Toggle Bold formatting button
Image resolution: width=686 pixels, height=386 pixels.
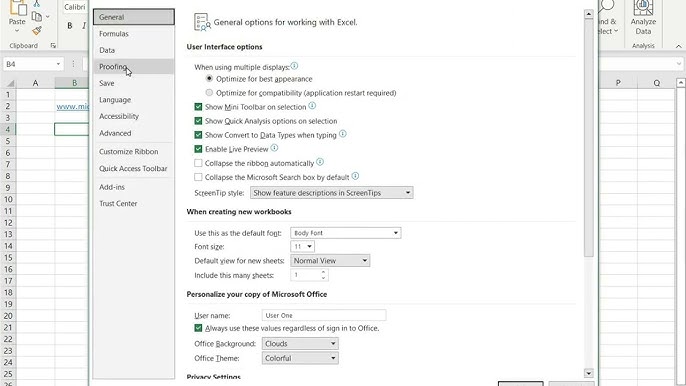tap(70, 26)
